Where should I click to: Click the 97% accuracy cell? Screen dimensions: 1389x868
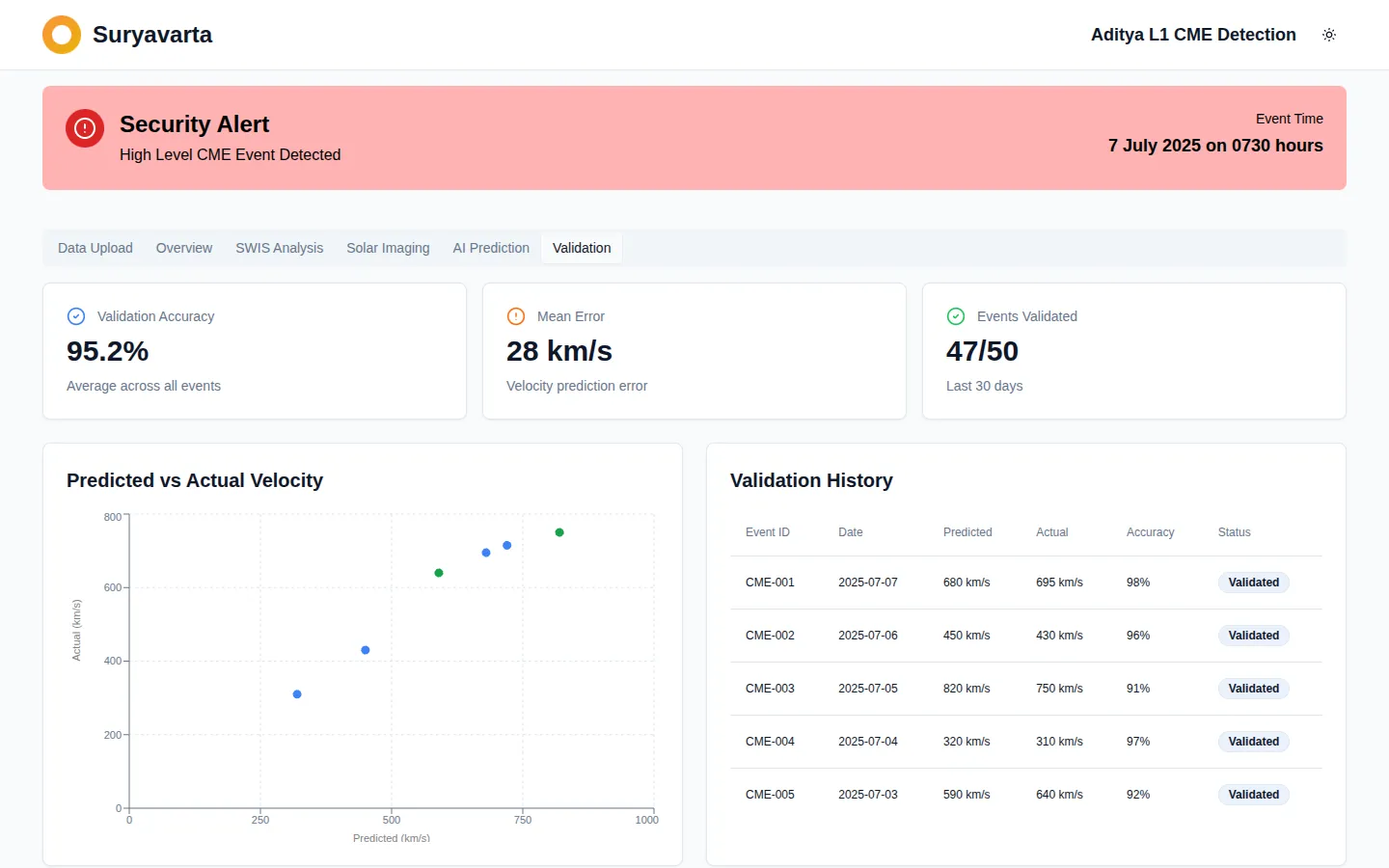1138,742
